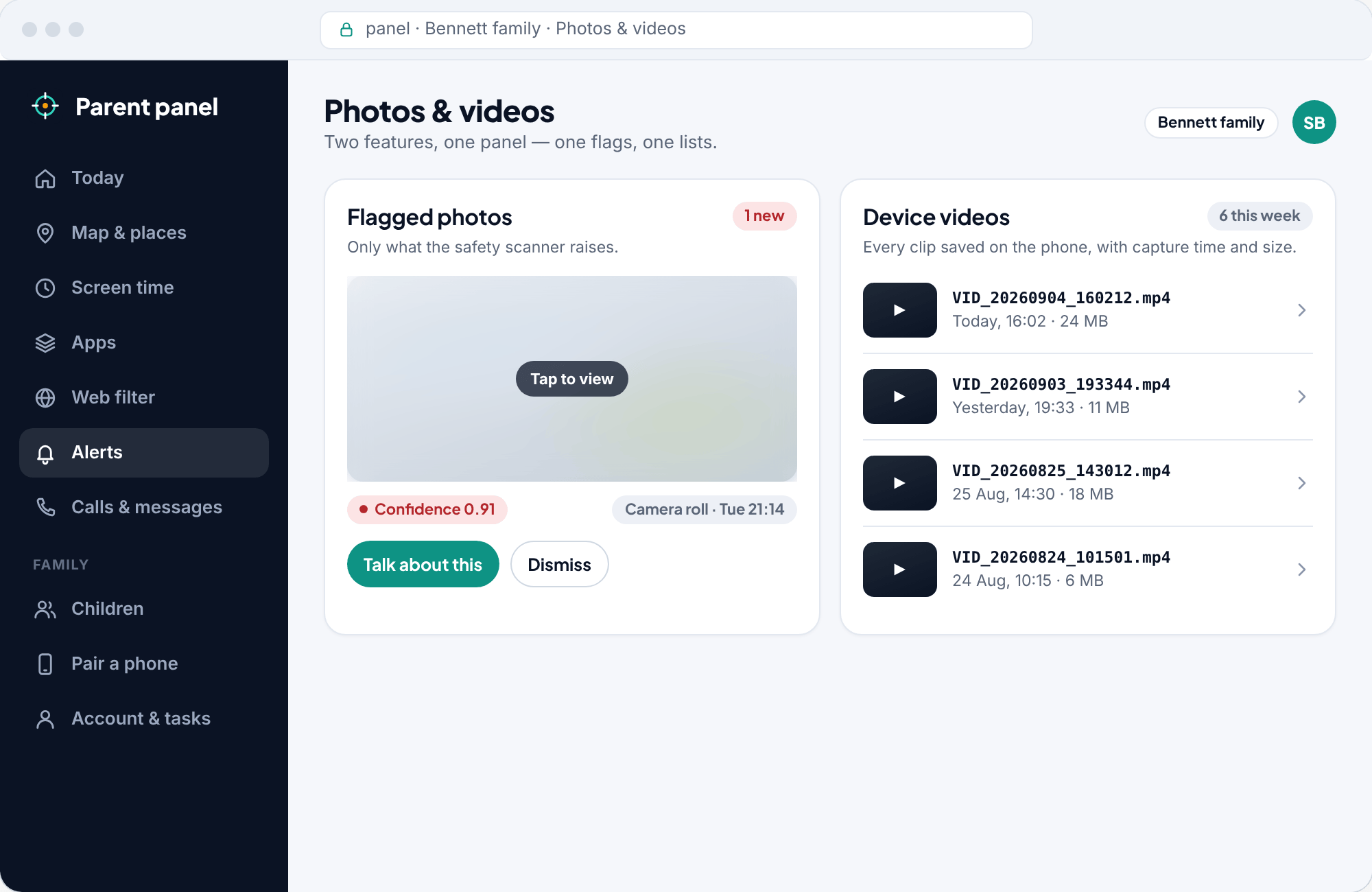Click the VID_20260824_101501.mp4 filename

[1061, 557]
